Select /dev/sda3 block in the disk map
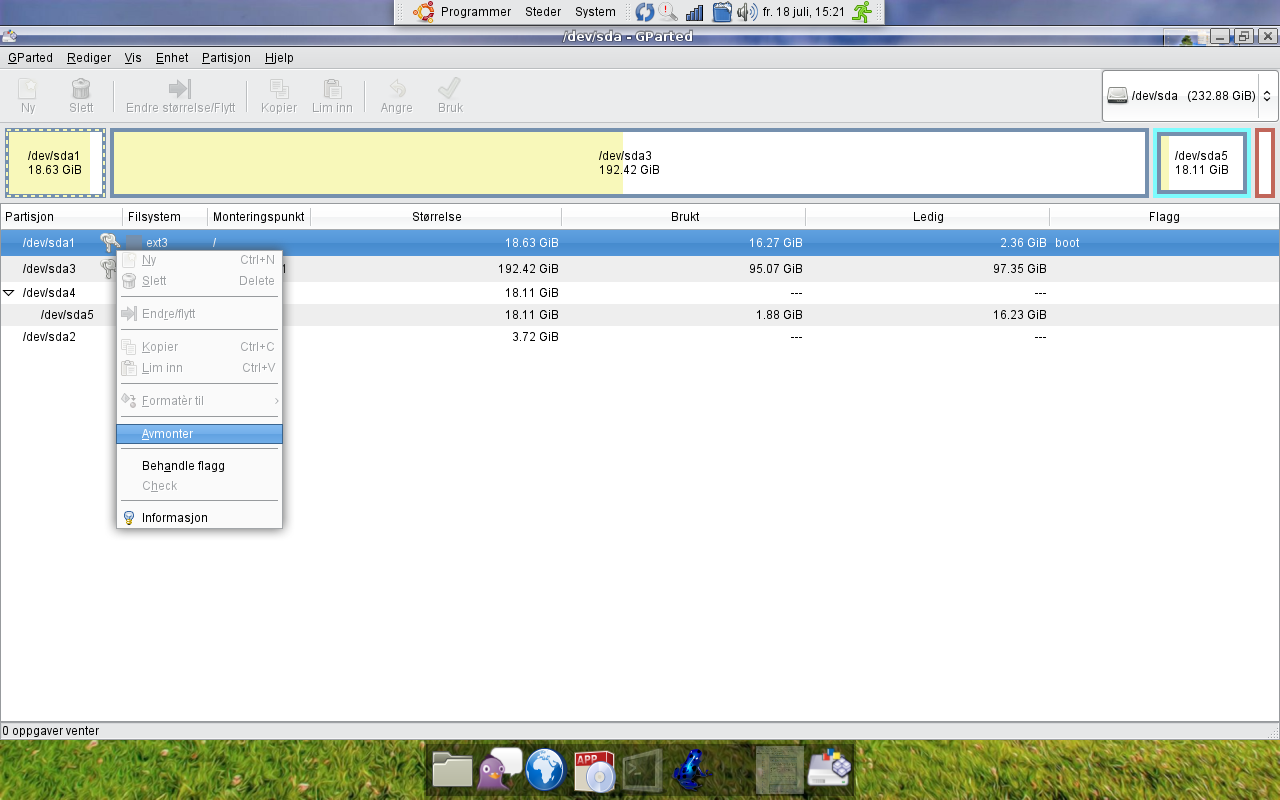Image resolution: width=1280 pixels, height=800 pixels. 629,163
